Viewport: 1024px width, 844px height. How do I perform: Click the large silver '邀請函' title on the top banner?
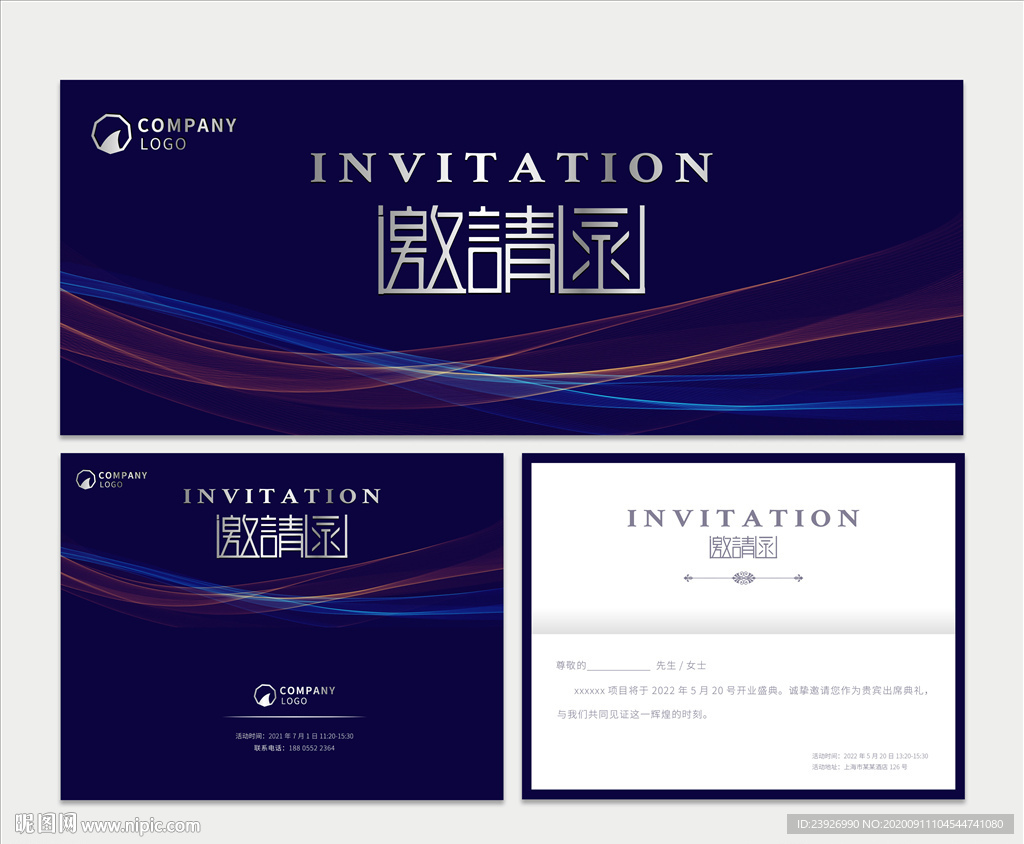point(511,249)
